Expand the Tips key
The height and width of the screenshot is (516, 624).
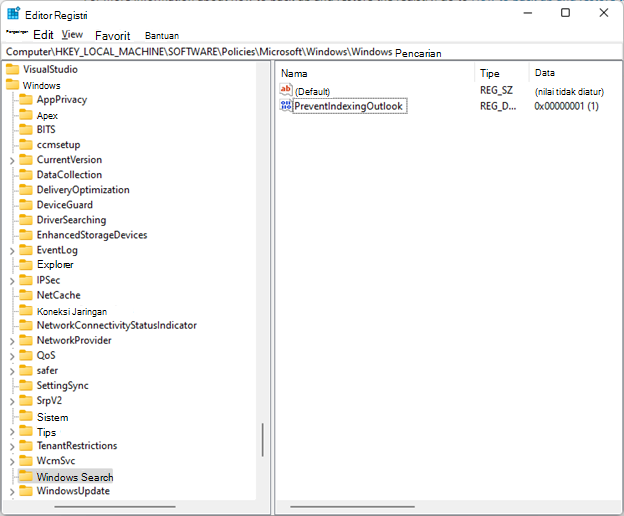pos(12,432)
